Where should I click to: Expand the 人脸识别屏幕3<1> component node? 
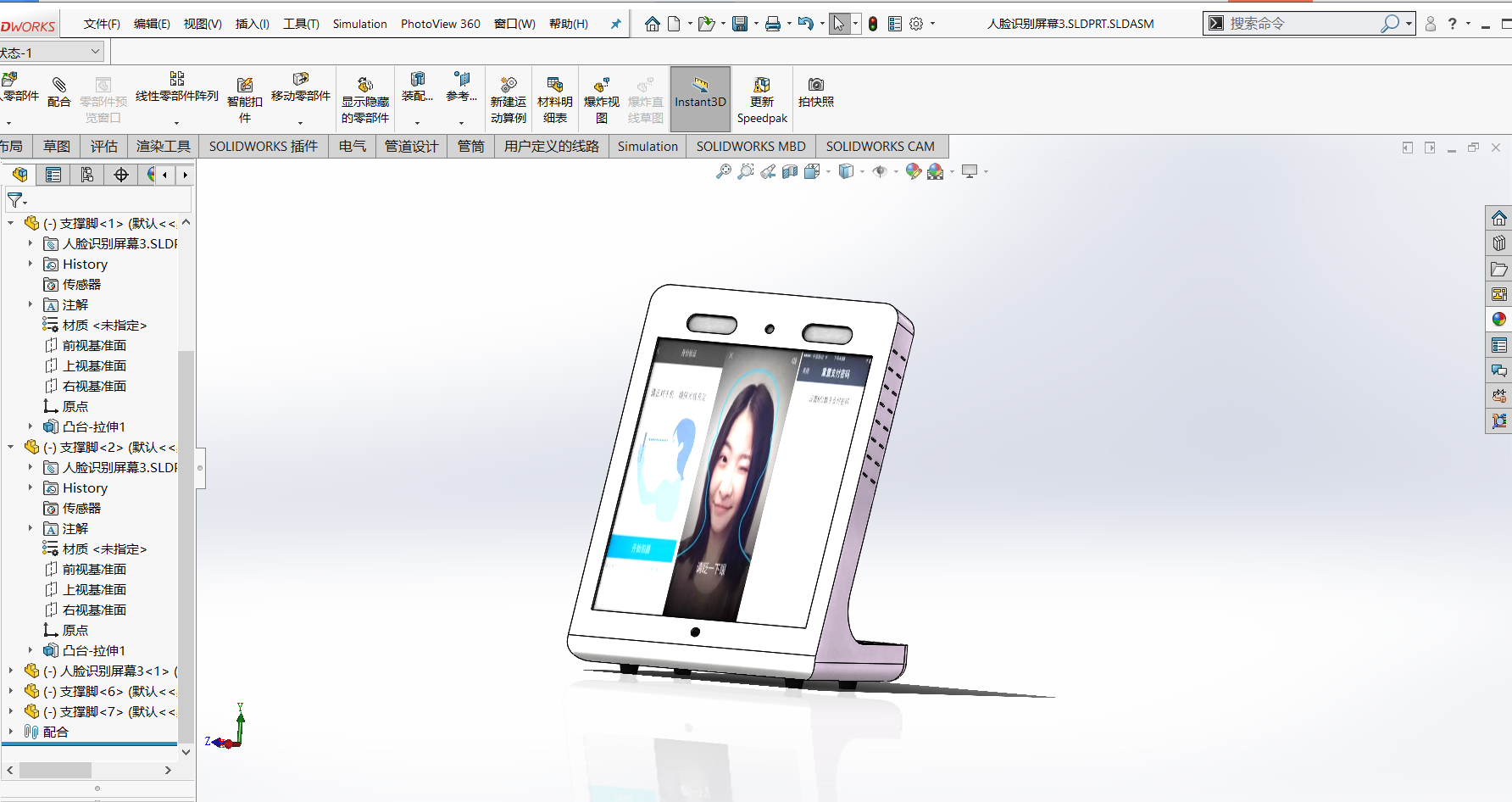point(11,671)
